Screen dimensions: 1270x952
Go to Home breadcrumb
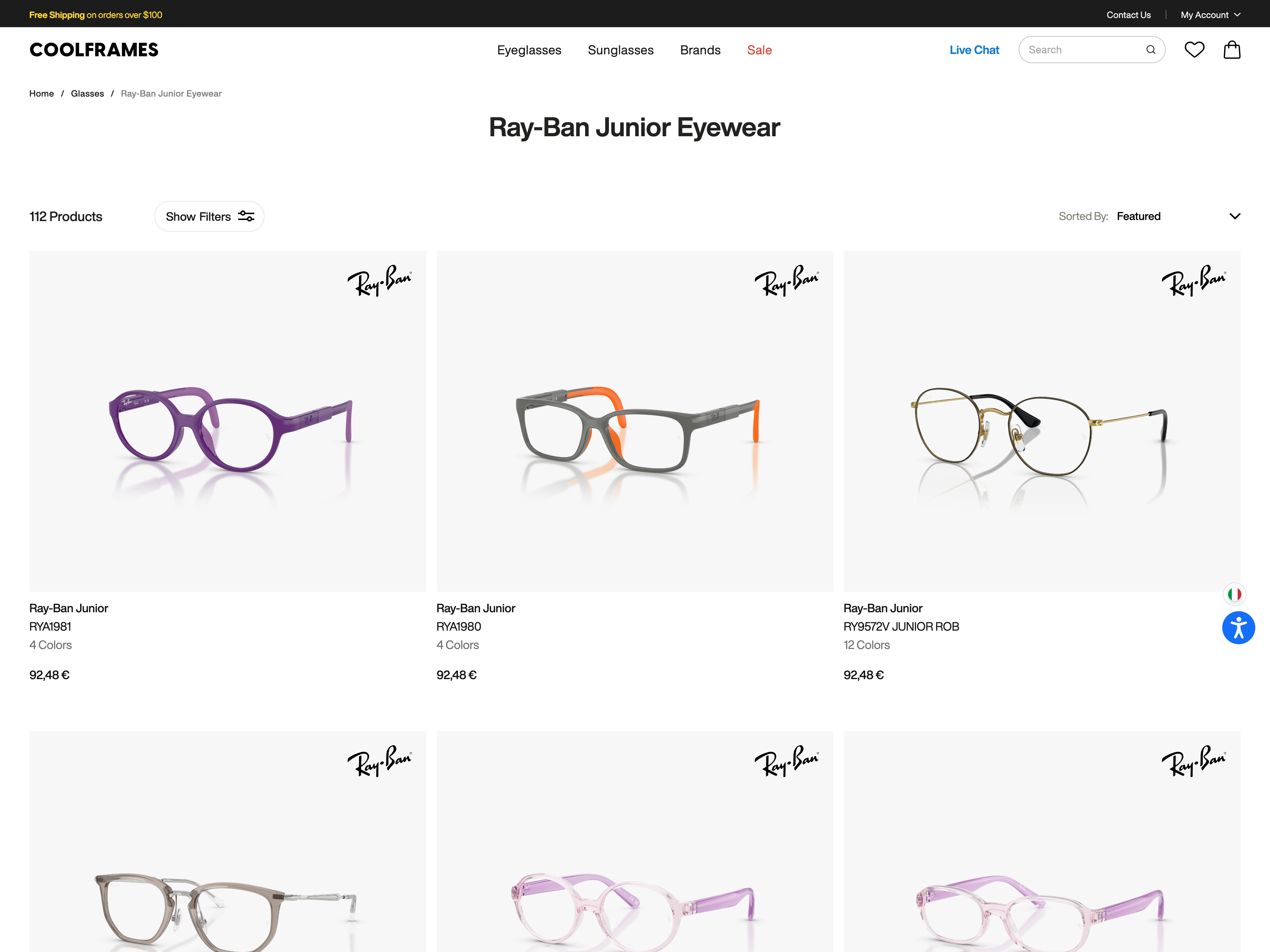tap(41, 94)
